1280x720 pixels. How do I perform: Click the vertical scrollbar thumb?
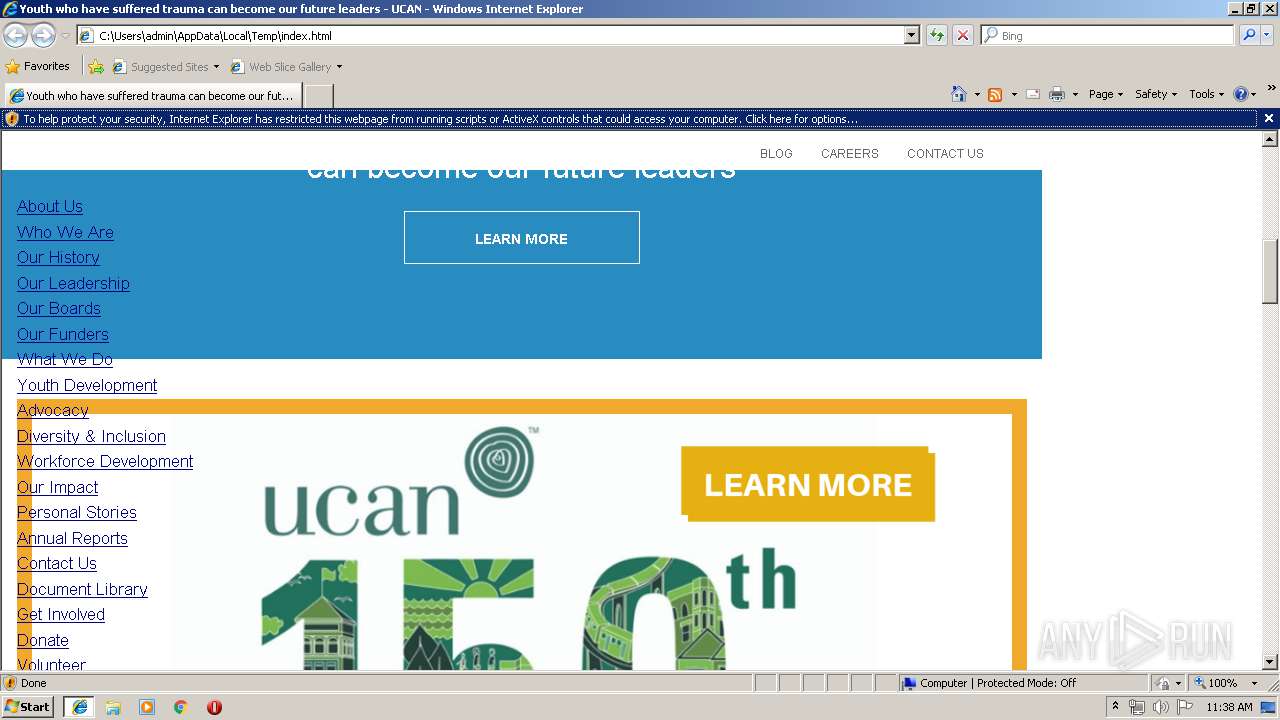(x=1270, y=271)
